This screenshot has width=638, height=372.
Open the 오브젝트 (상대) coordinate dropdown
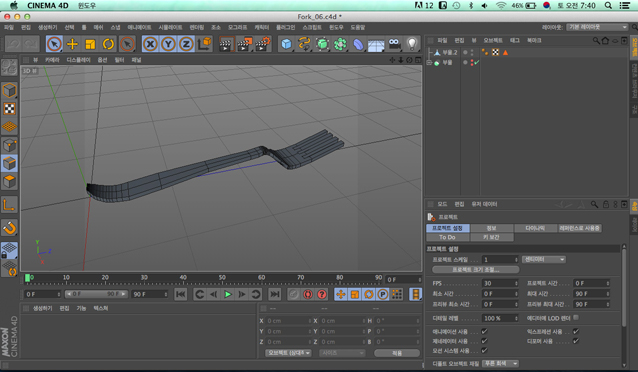(288, 353)
